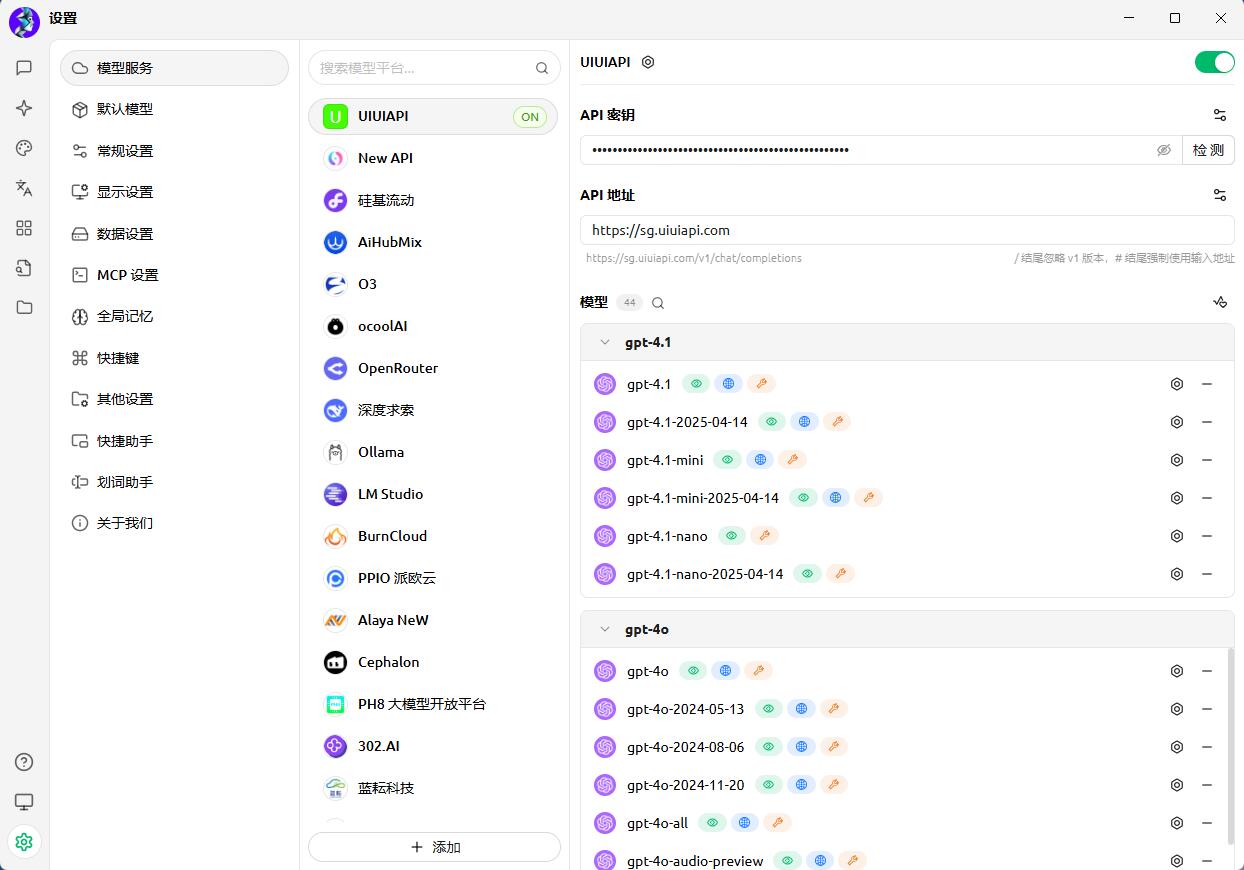1244x870 pixels.
Task: Open settings gear for gpt-4.1-2025-04-14
Action: tap(1177, 422)
